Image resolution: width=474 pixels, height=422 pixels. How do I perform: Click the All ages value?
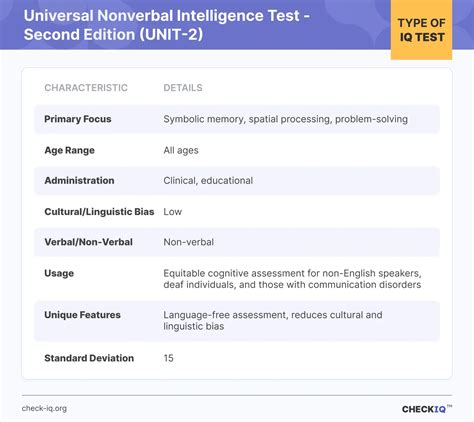coord(181,150)
